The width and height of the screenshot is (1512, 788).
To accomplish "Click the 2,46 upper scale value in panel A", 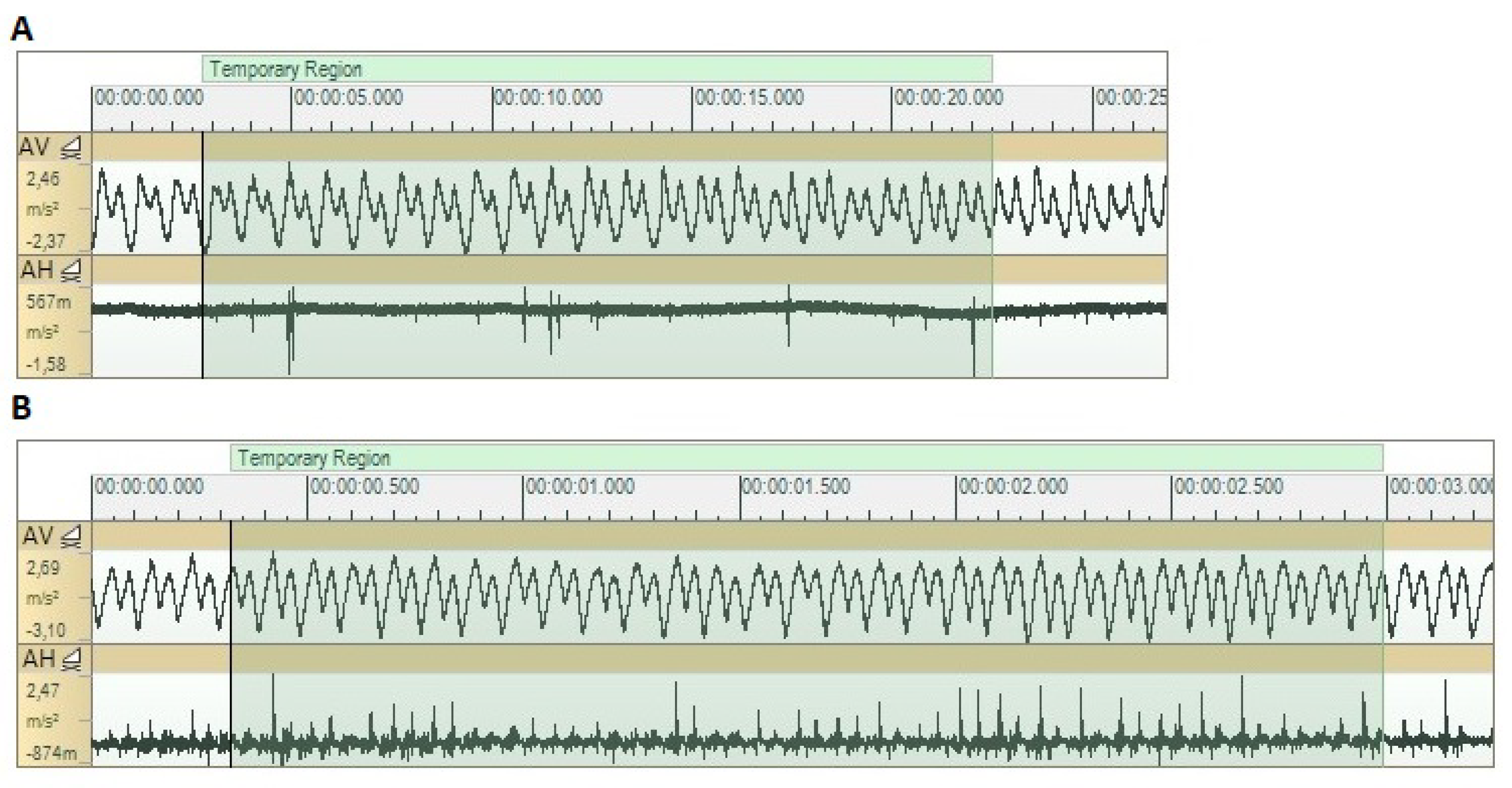I will click(43, 178).
